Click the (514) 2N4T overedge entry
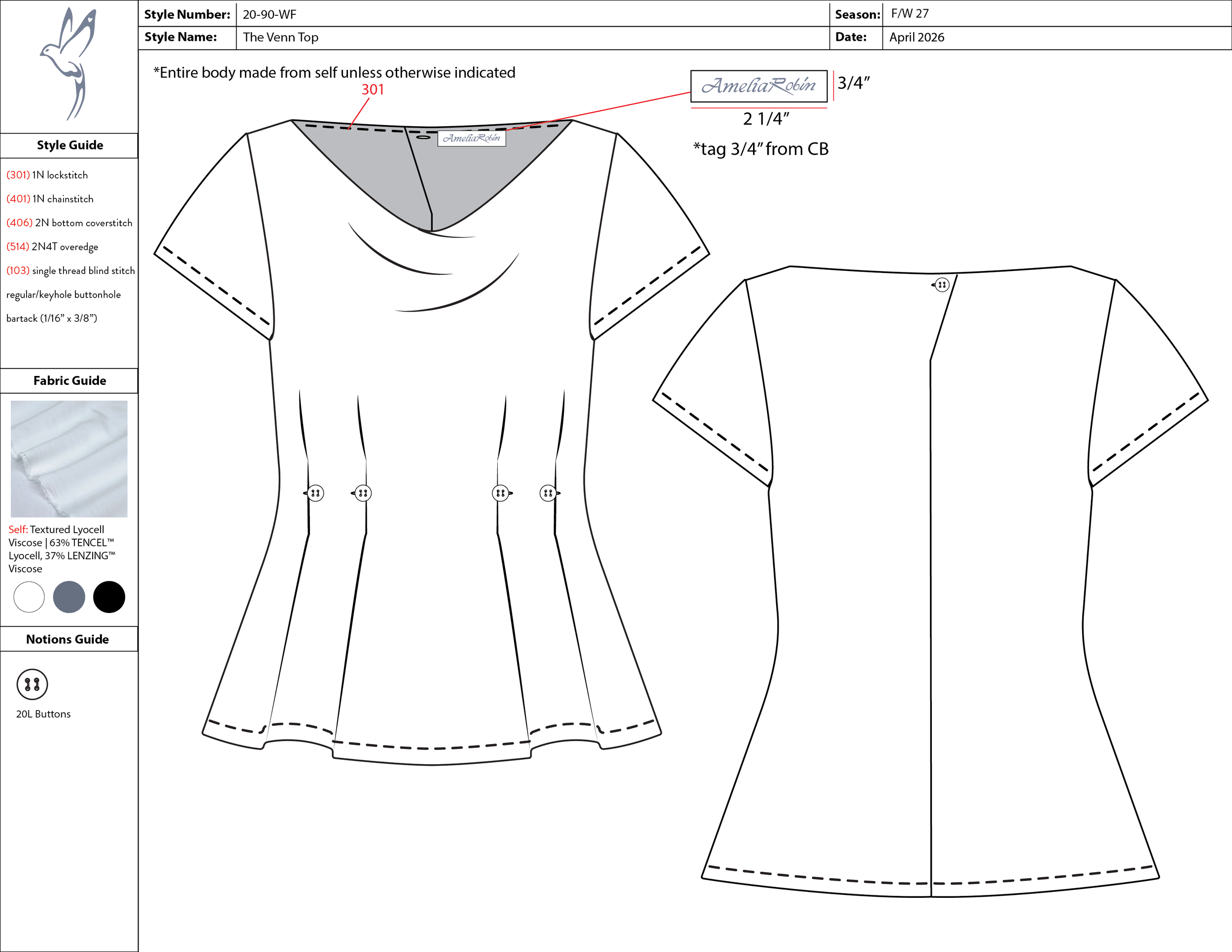Image resolution: width=1232 pixels, height=952 pixels. click(x=52, y=247)
